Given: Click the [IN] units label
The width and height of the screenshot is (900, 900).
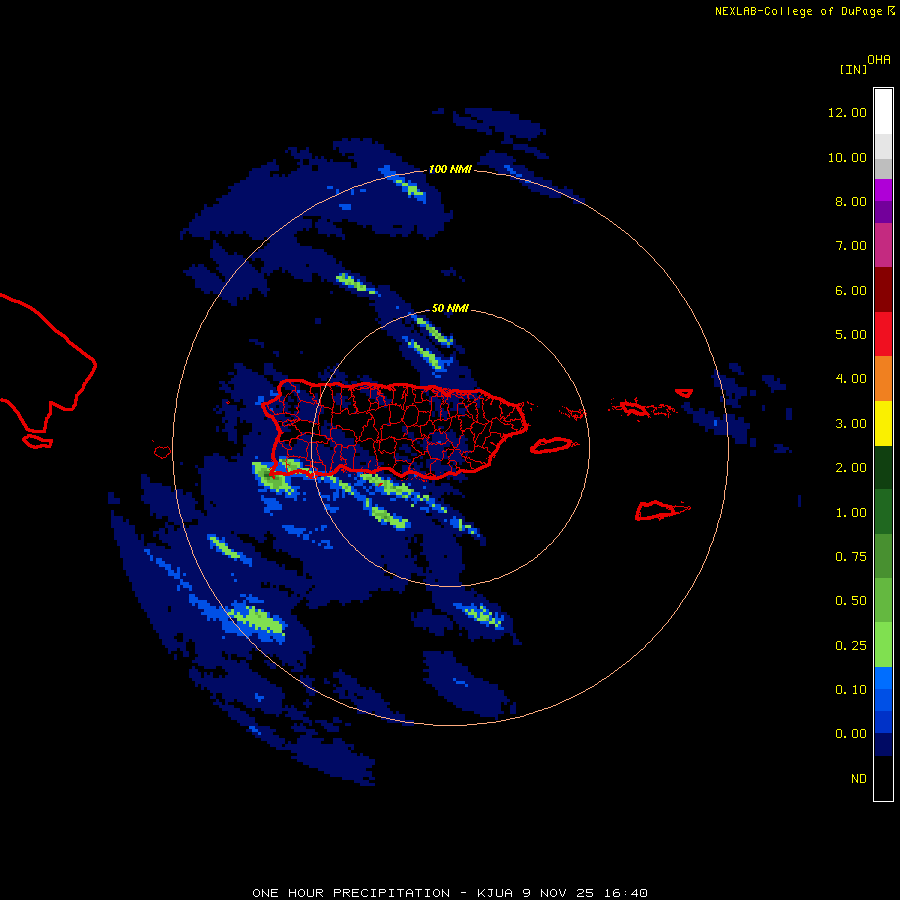Looking at the screenshot, I should tap(853, 69).
